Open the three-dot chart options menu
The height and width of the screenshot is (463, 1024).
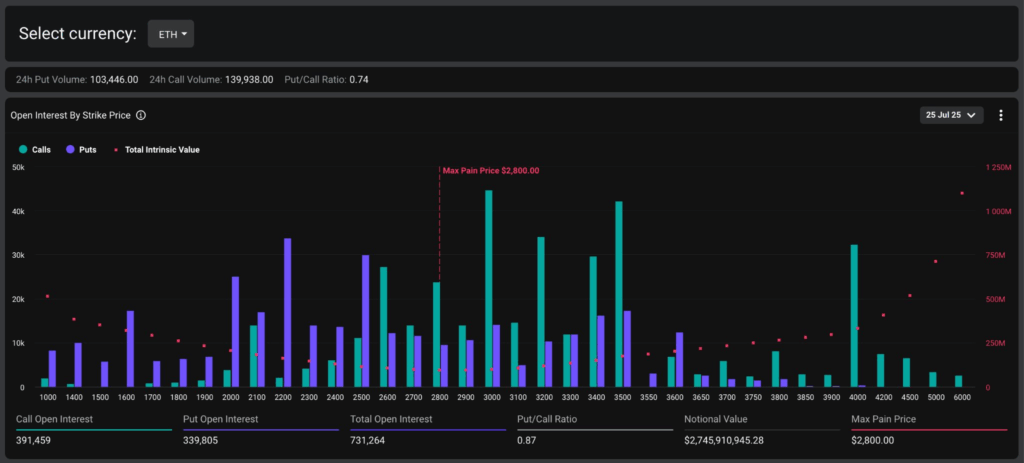point(1001,115)
